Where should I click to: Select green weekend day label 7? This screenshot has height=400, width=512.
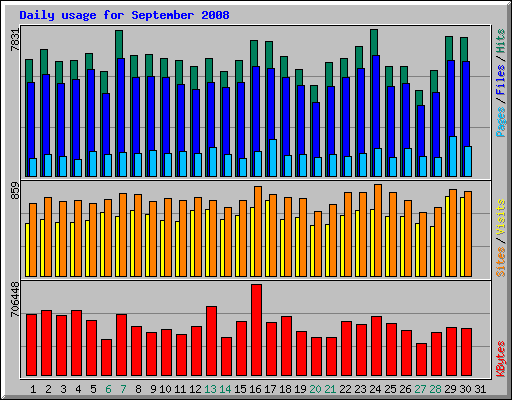click(x=123, y=389)
